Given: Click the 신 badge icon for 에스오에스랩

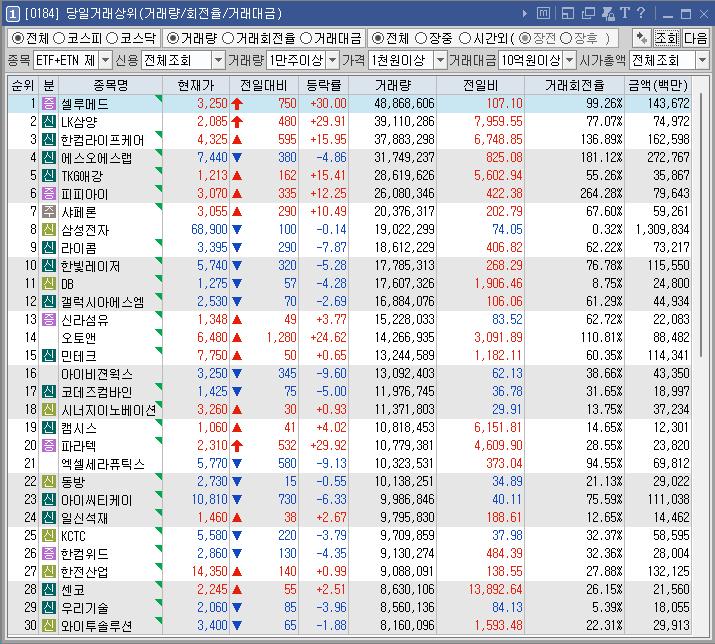Looking at the screenshot, I should click(49, 157).
